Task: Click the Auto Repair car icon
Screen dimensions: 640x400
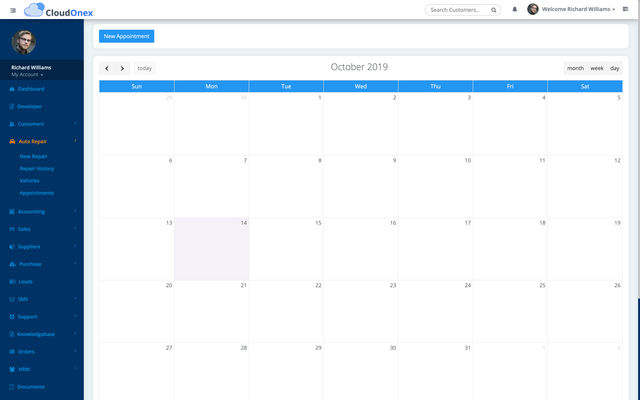Action: pyautogui.click(x=12, y=141)
